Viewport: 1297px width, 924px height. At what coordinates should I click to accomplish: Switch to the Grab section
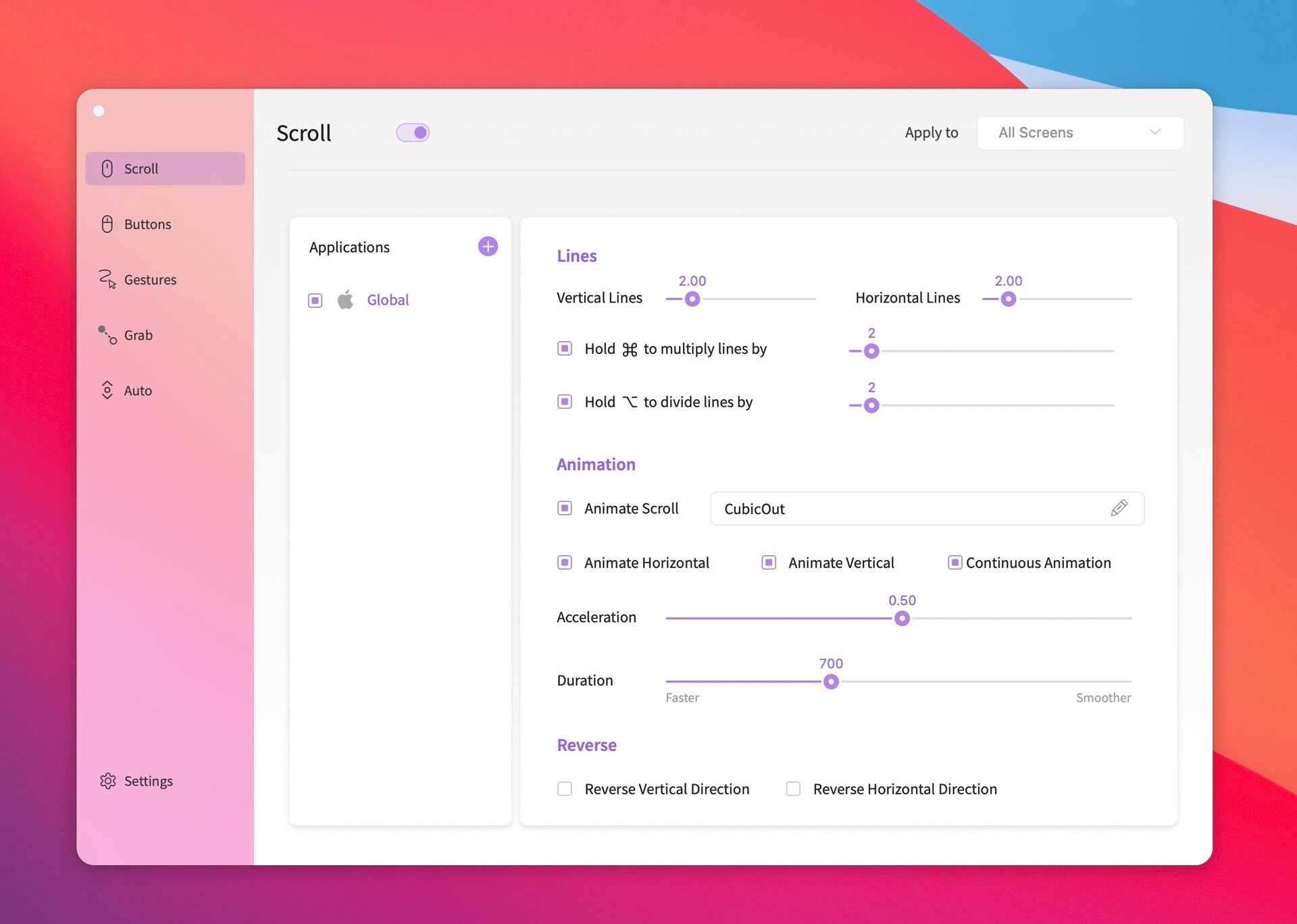[165, 335]
